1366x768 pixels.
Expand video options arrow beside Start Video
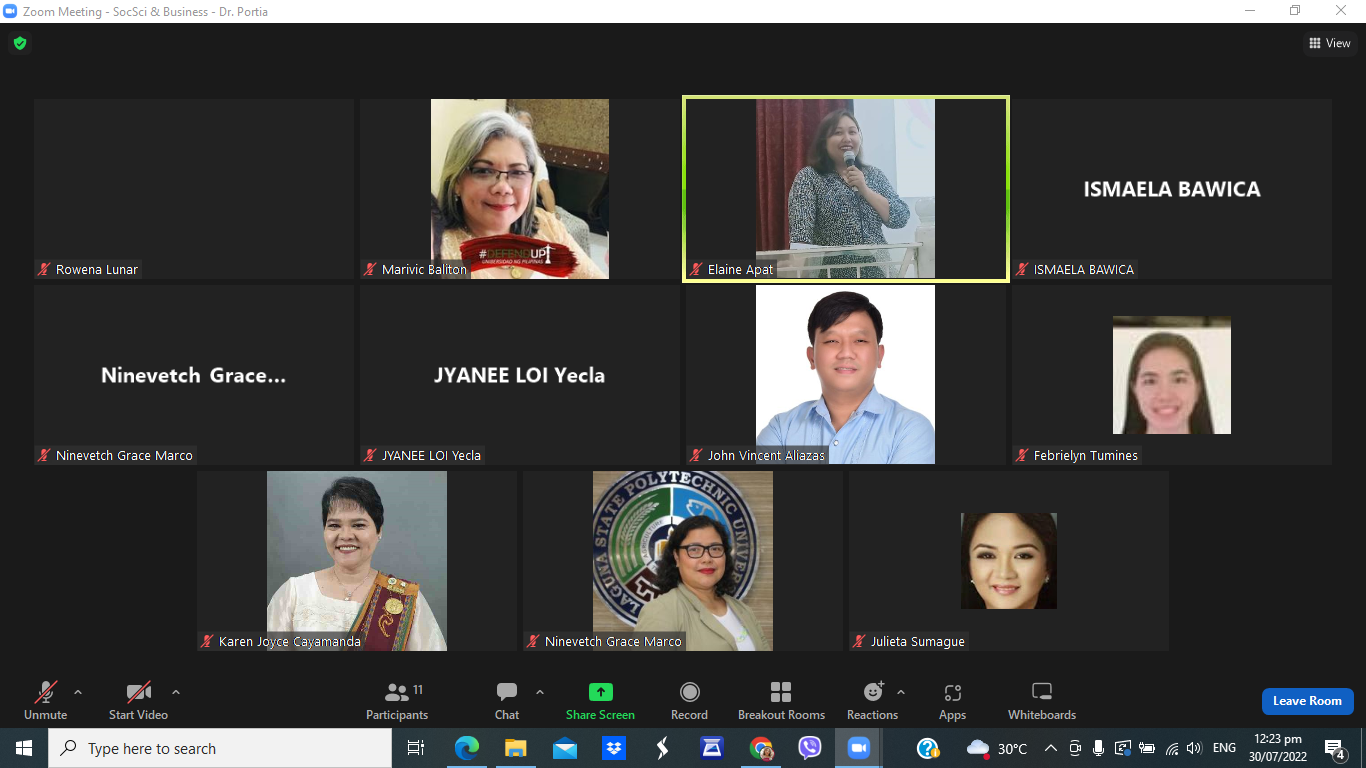coord(176,692)
